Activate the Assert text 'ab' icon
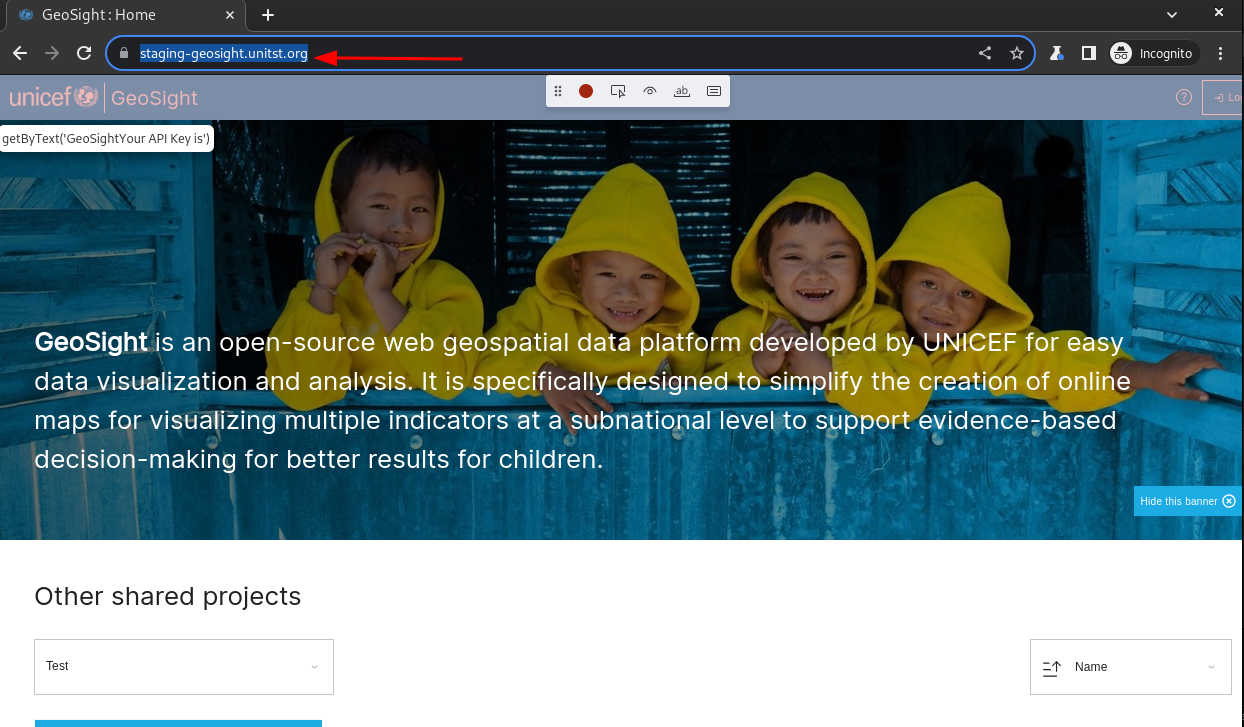 pyautogui.click(x=682, y=91)
